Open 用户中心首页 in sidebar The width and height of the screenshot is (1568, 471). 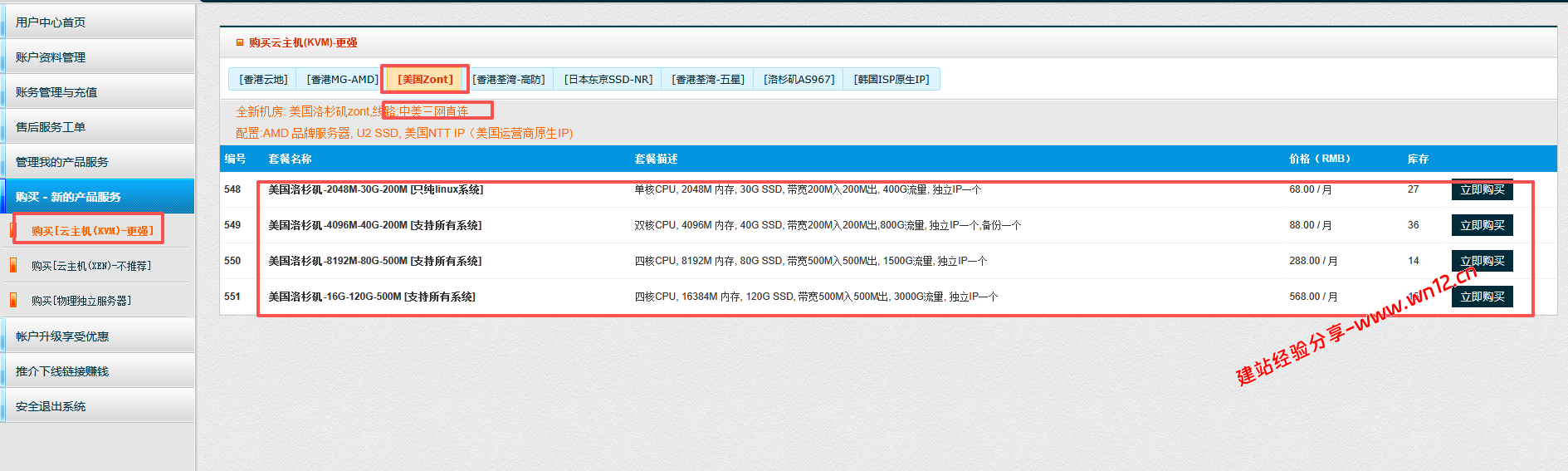(x=51, y=22)
